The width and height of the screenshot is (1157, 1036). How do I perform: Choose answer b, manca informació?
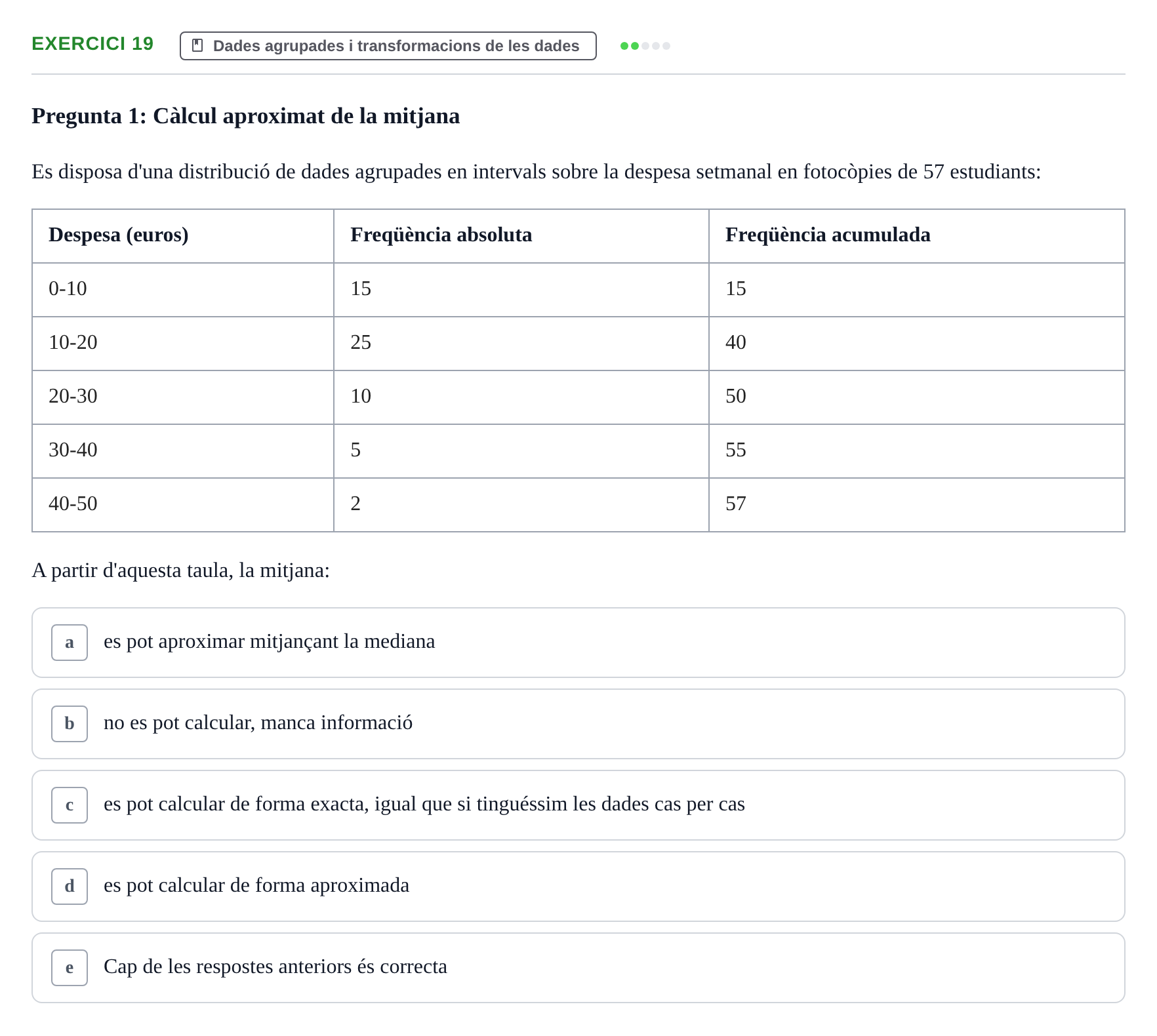coord(578,724)
